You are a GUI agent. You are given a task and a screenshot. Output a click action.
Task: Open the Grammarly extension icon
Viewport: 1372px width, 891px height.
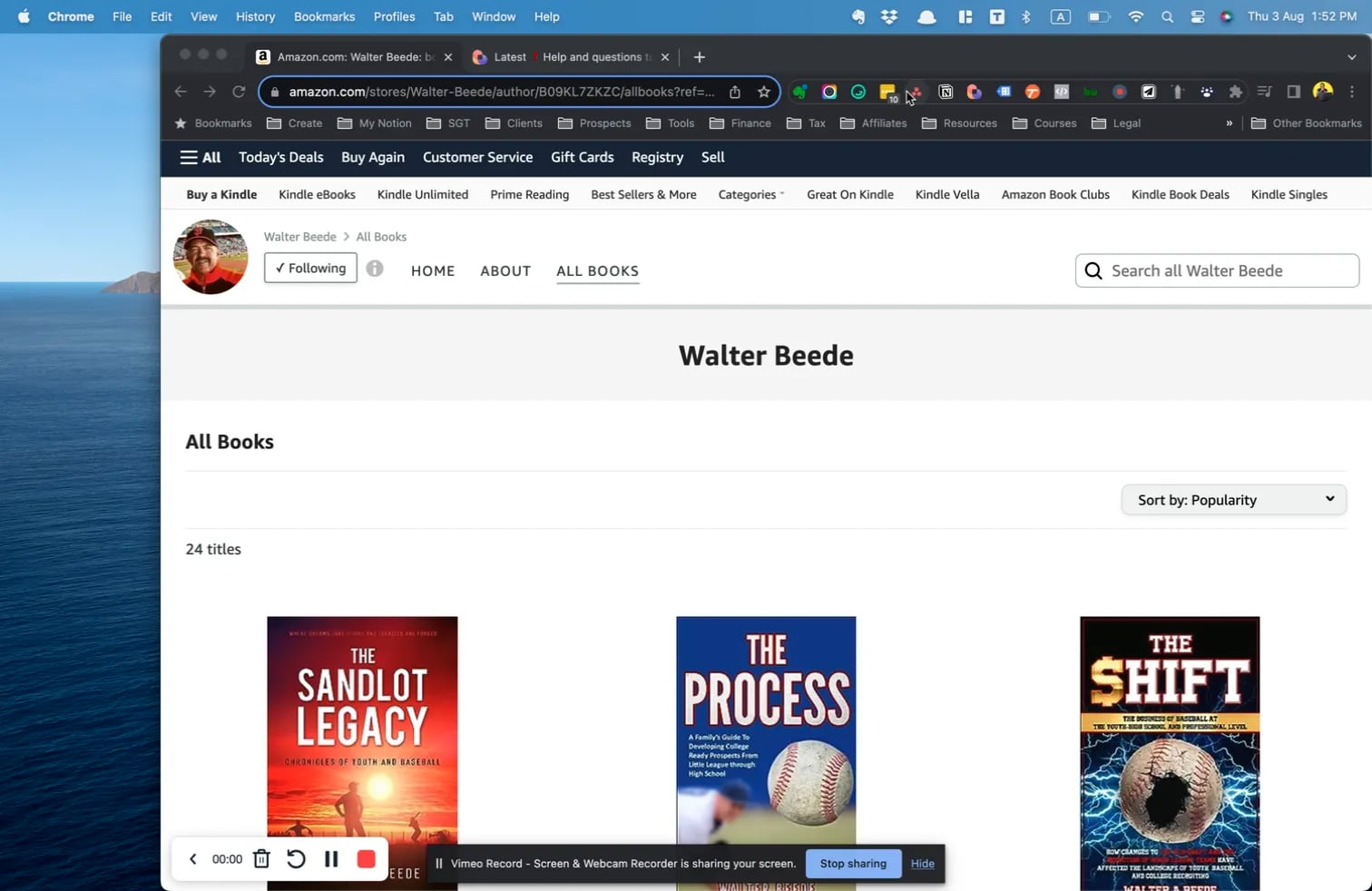[858, 92]
